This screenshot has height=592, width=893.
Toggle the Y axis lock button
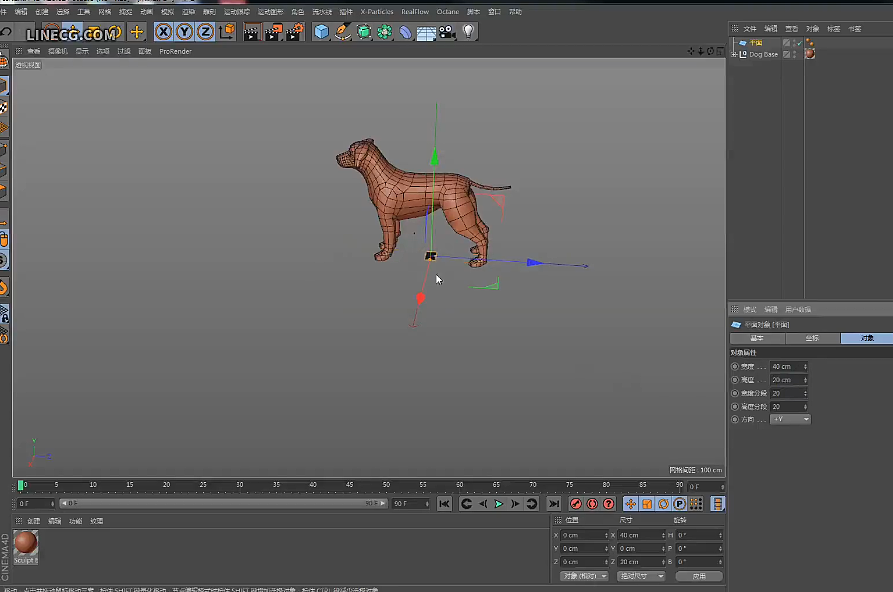pyautogui.click(x=184, y=32)
